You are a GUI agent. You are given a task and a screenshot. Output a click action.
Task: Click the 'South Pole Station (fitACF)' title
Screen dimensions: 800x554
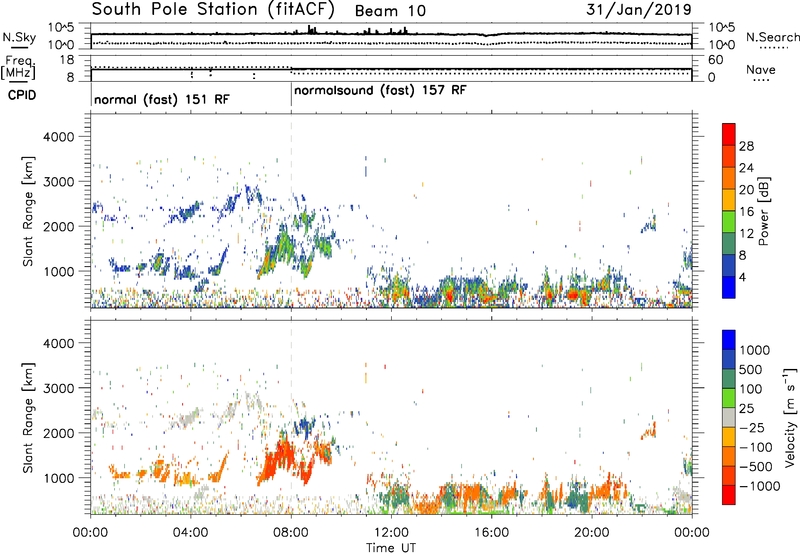point(213,10)
